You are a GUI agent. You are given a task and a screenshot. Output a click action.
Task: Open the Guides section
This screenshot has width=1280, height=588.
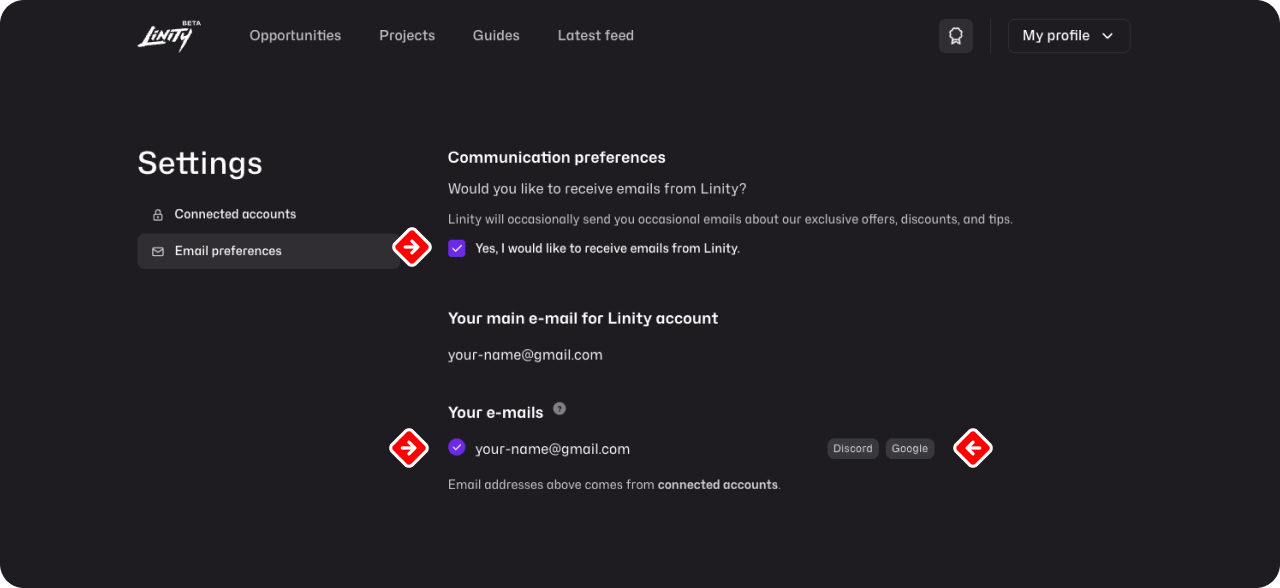(x=496, y=36)
